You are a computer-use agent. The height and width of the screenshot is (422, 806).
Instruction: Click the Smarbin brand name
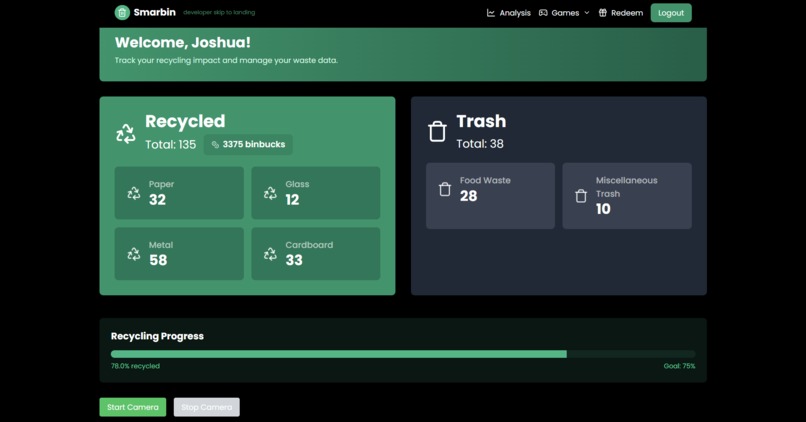155,12
